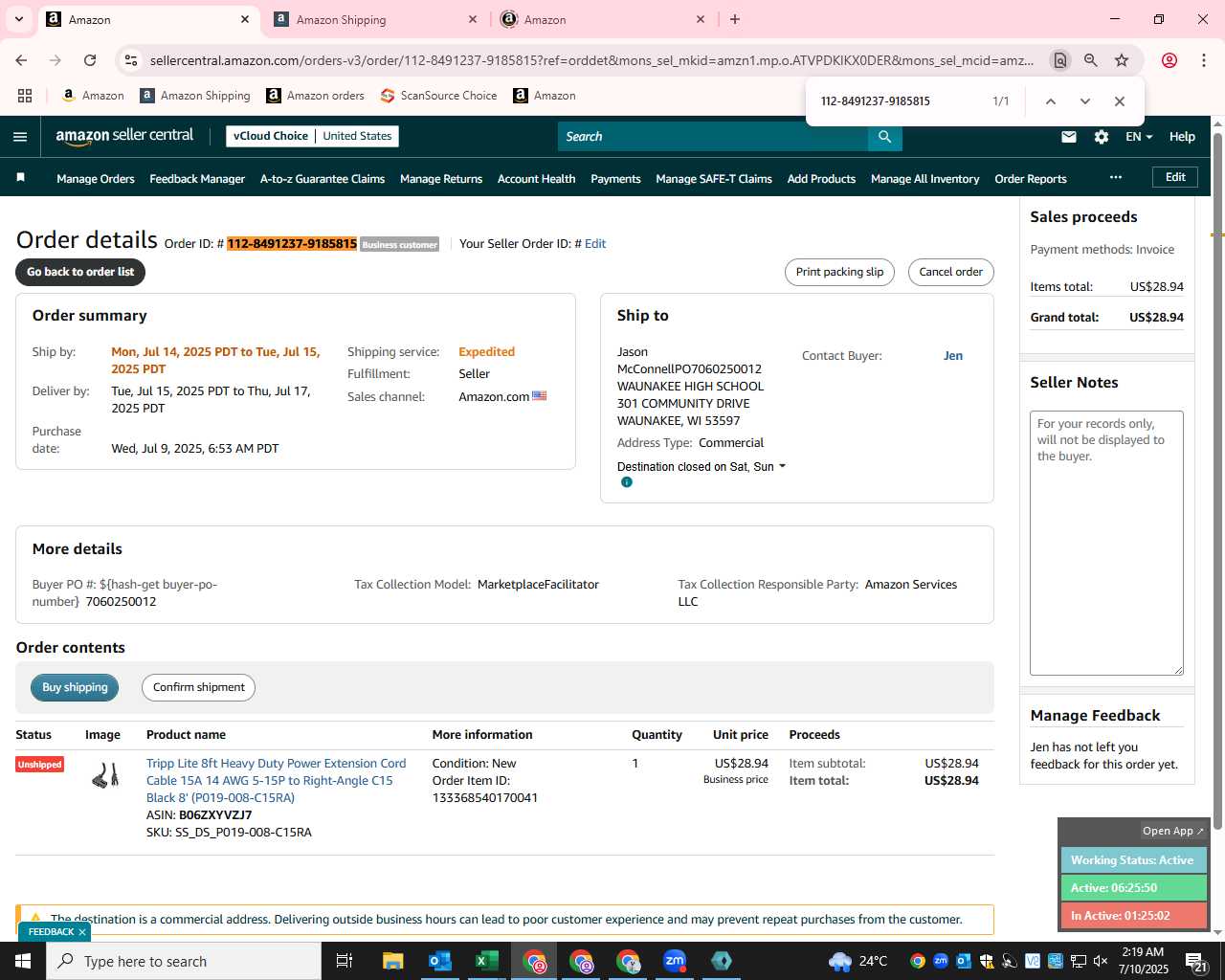Open the notification center icon
The height and width of the screenshot is (980, 1225).
[x=1196, y=961]
